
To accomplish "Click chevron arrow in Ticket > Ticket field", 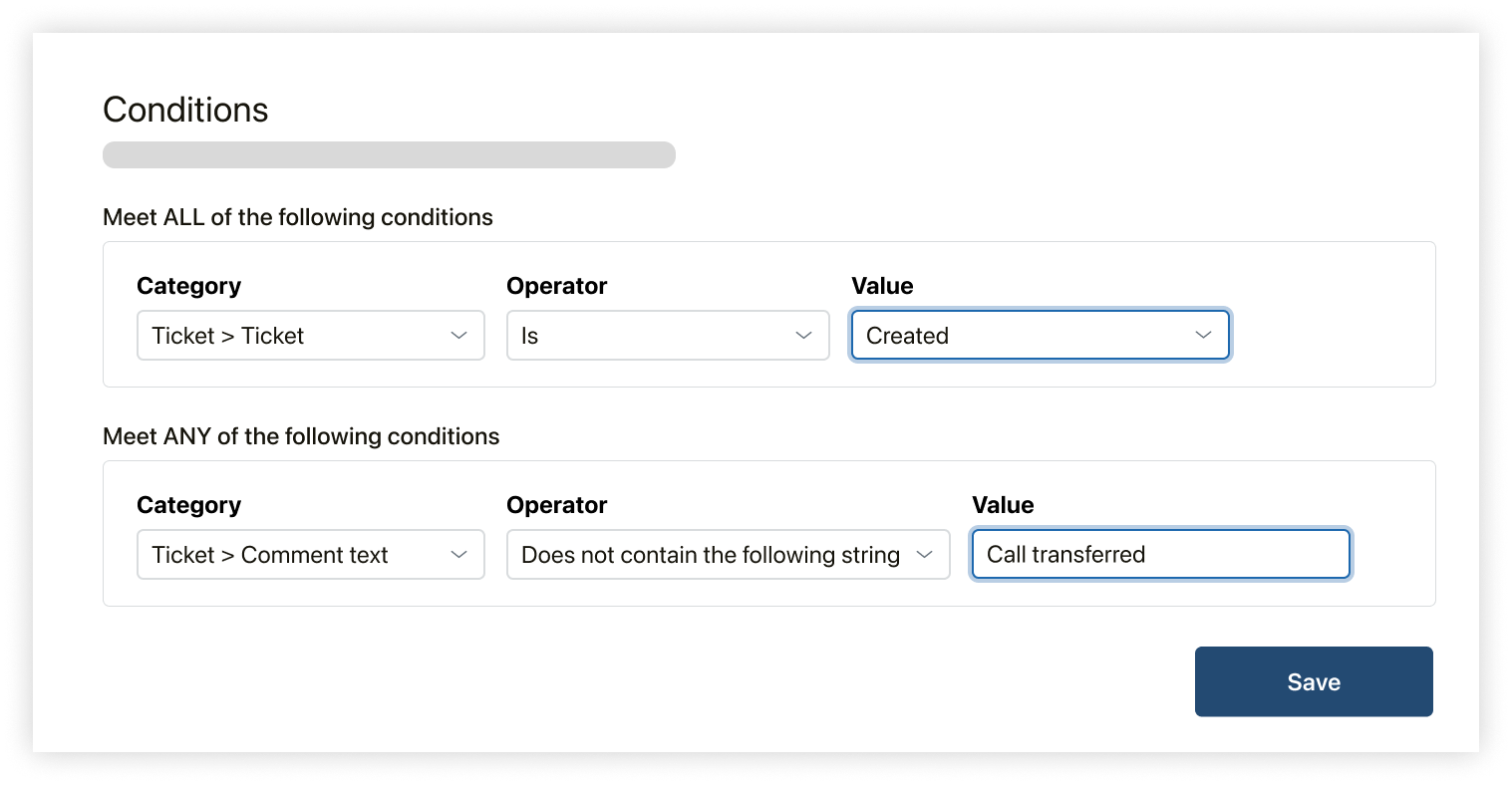I will coord(459,336).
